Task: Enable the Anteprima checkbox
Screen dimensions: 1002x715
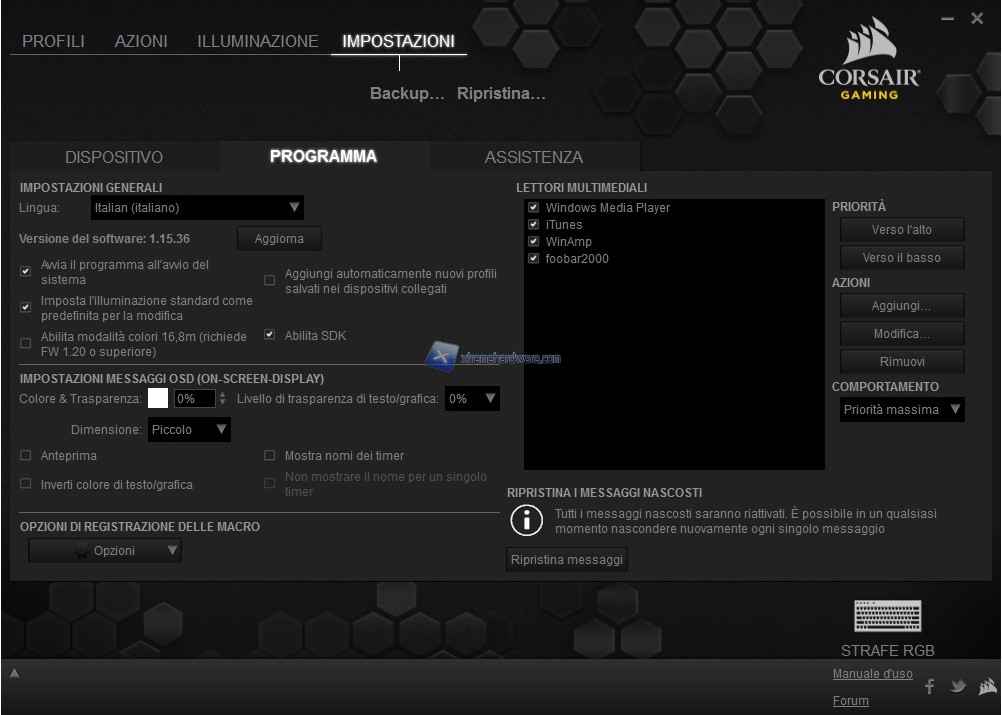Action: click(26, 455)
